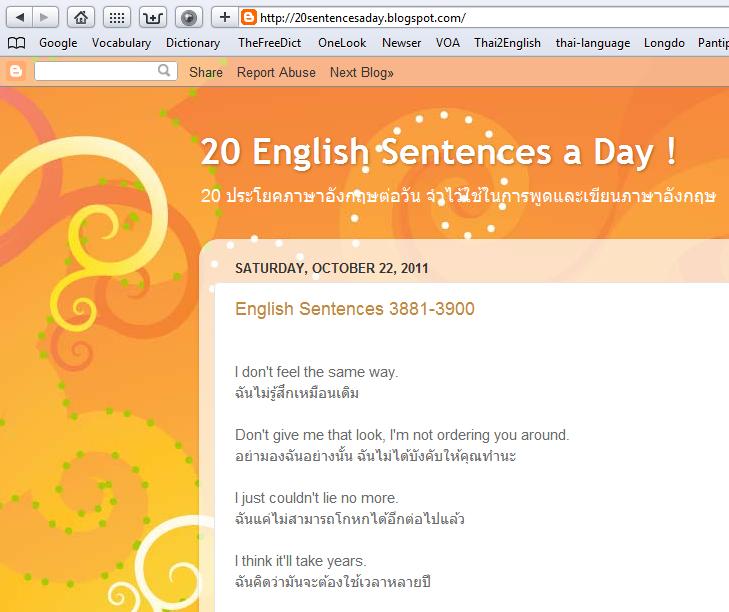729x612 pixels.
Task: Open post English Sentences 3881-3900
Action: 355,309
